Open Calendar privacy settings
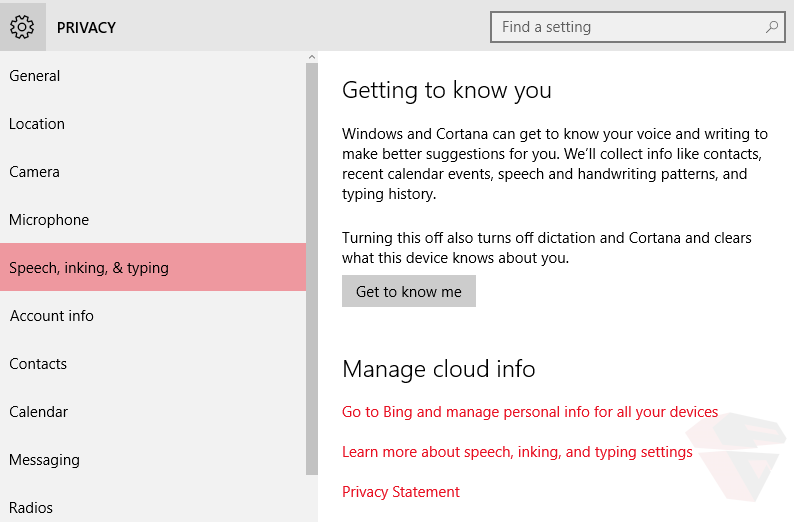Image resolution: width=794 pixels, height=522 pixels. pos(39,412)
